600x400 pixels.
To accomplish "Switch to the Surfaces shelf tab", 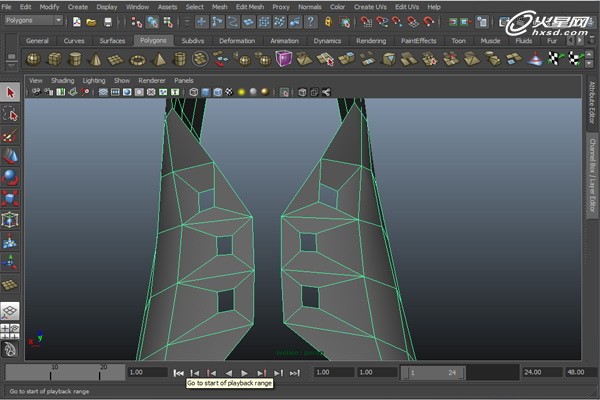I will (112, 41).
